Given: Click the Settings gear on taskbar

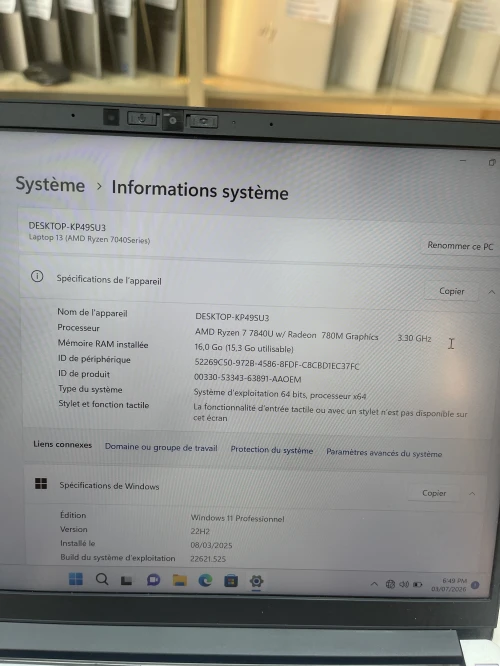Looking at the screenshot, I should pos(257,581).
